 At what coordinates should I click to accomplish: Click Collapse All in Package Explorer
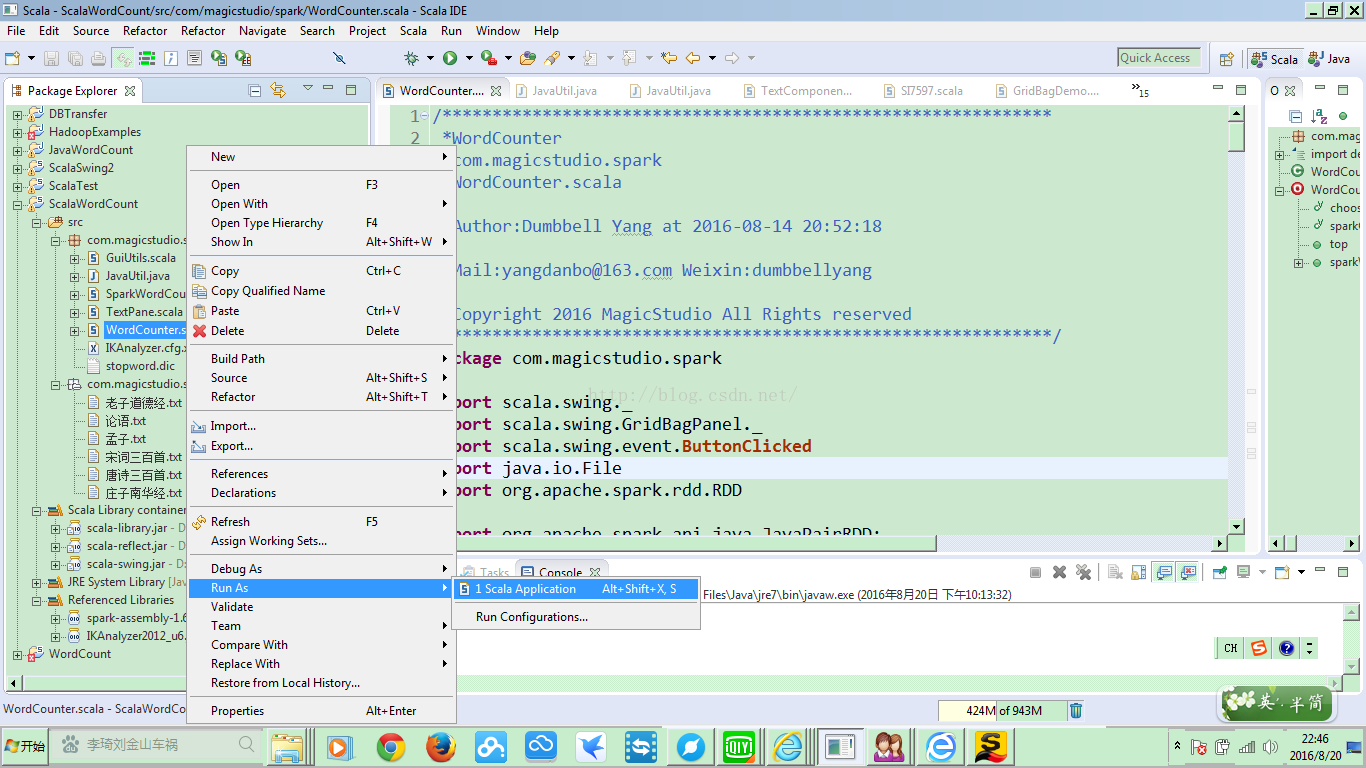click(x=255, y=91)
